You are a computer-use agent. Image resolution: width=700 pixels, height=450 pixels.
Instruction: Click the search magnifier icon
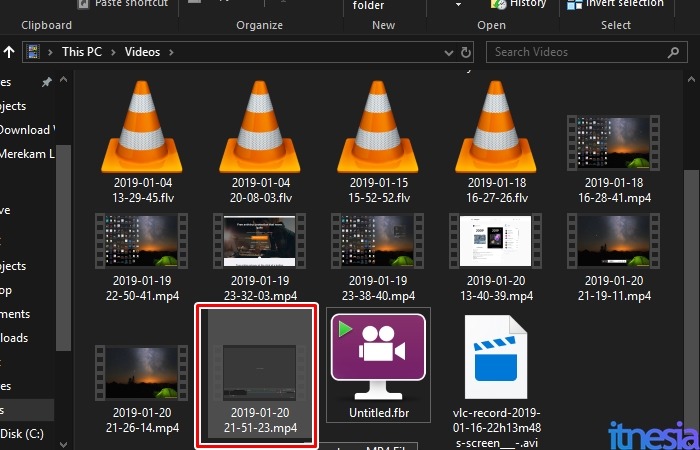click(673, 52)
